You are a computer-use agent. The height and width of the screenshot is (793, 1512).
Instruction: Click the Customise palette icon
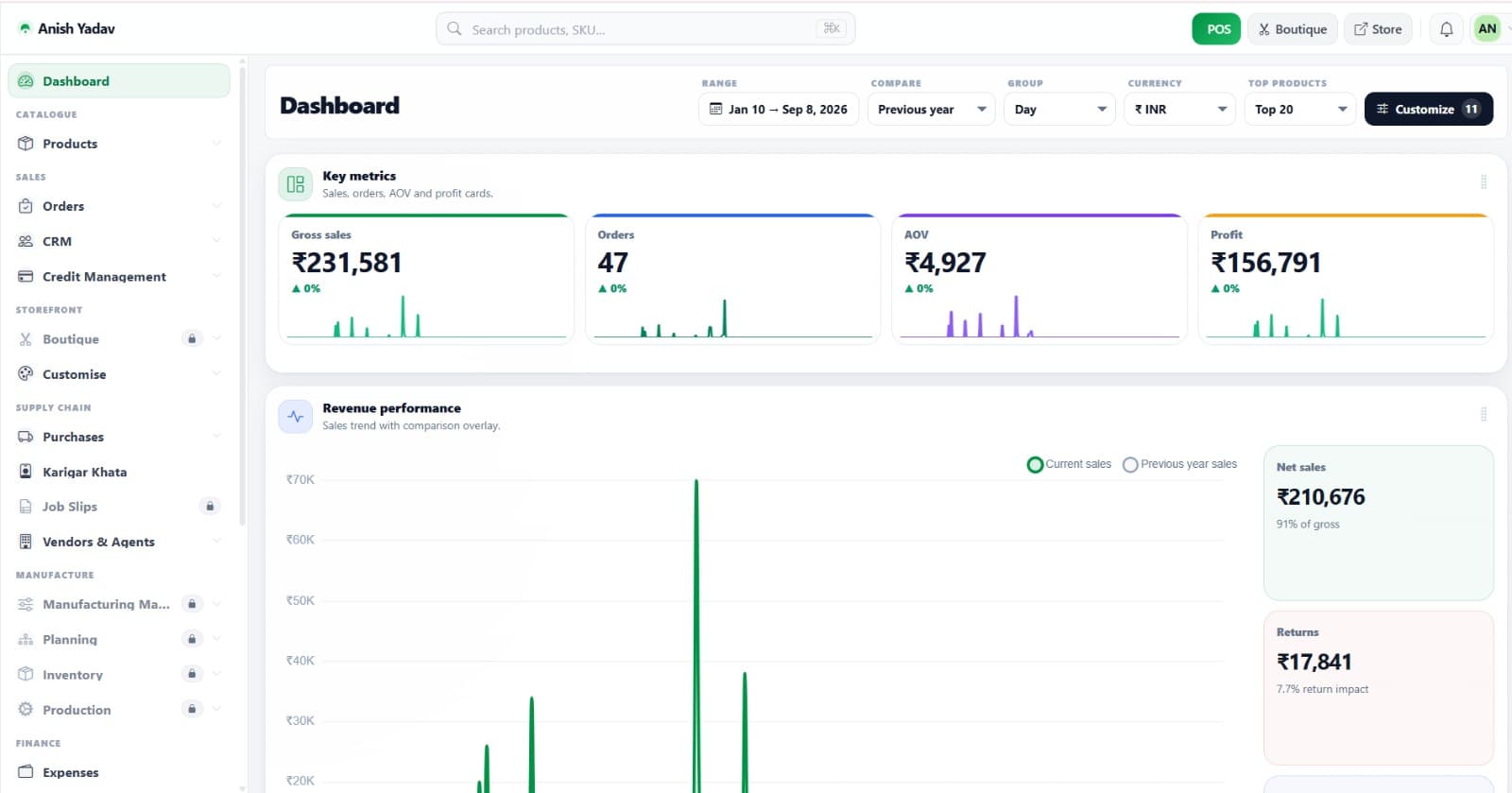tap(26, 374)
